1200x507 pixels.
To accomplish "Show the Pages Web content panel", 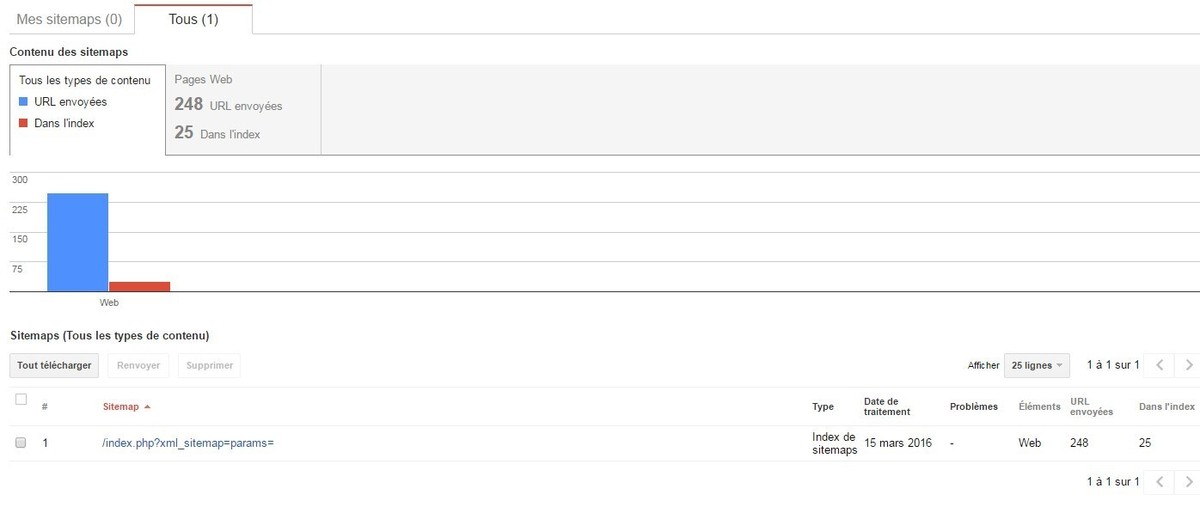I will coord(243,110).
